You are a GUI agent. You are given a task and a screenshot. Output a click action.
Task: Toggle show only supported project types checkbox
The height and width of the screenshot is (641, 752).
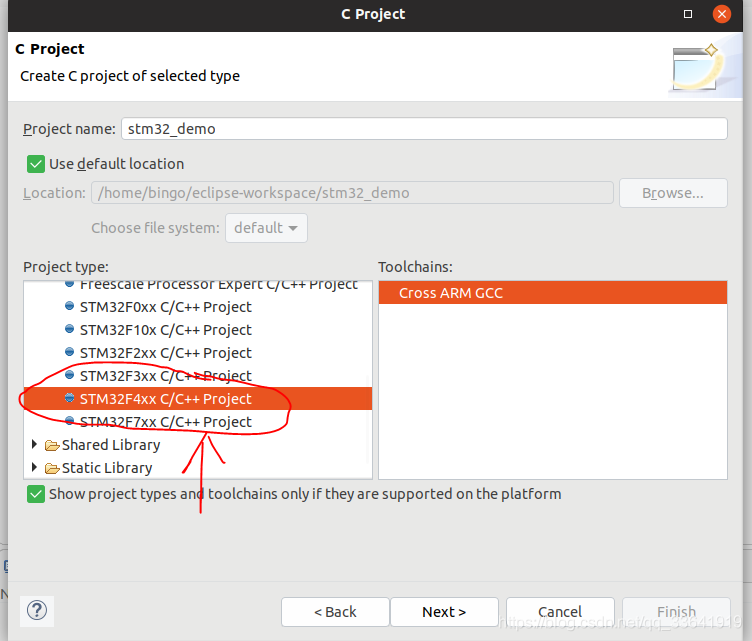click(x=36, y=494)
